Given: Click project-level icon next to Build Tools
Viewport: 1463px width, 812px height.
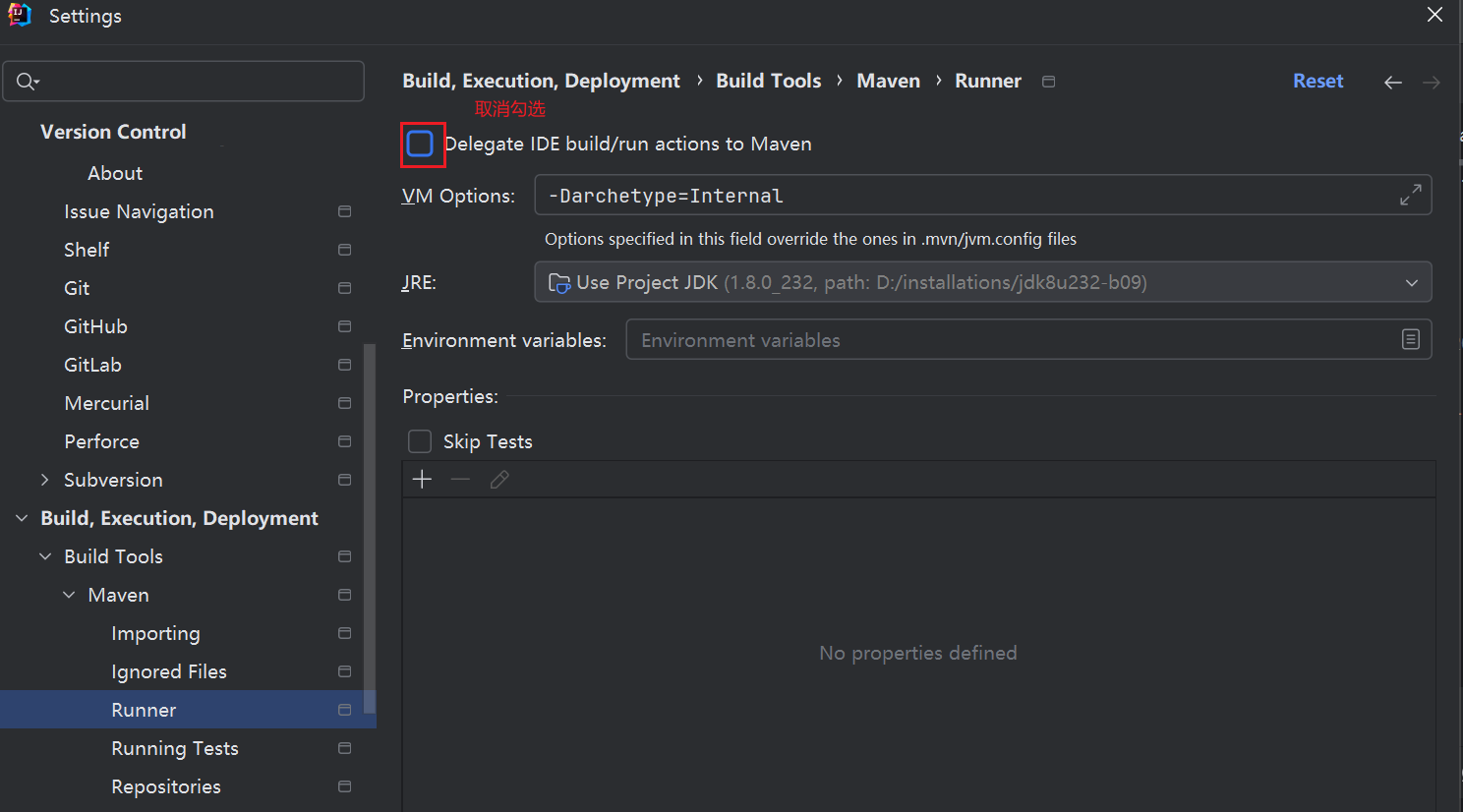Looking at the screenshot, I should click(345, 556).
